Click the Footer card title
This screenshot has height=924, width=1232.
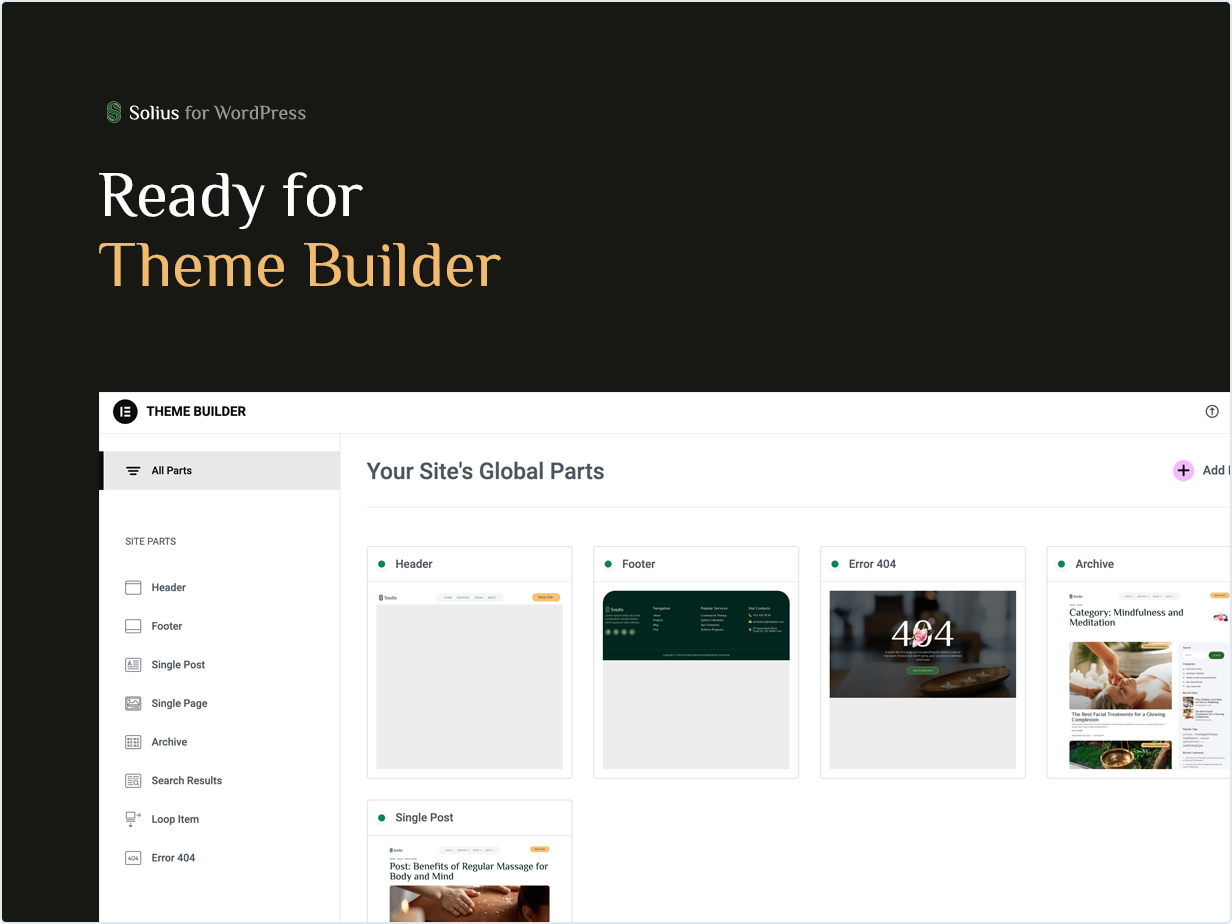tap(639, 564)
